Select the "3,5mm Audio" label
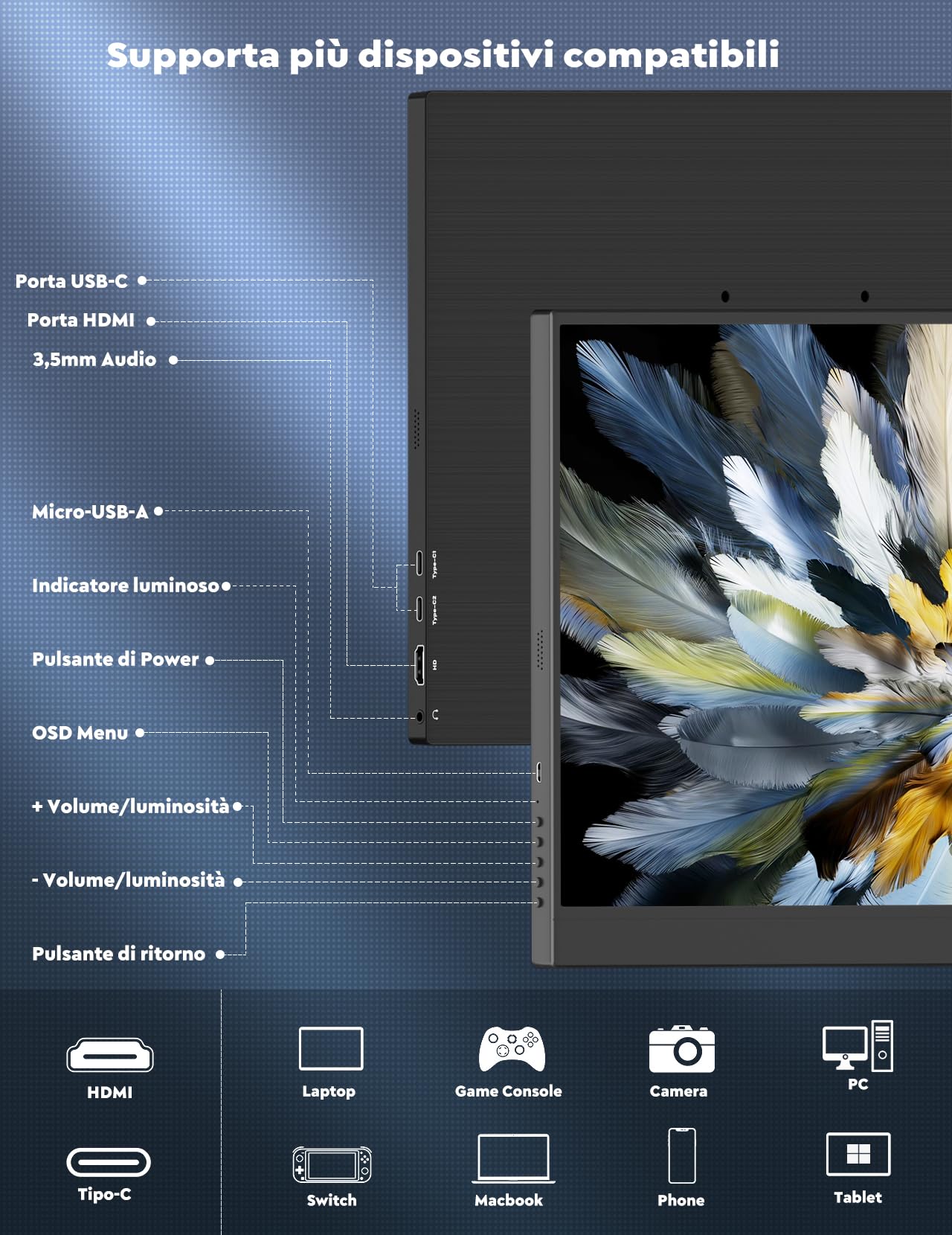952x1235 pixels. [x=94, y=359]
